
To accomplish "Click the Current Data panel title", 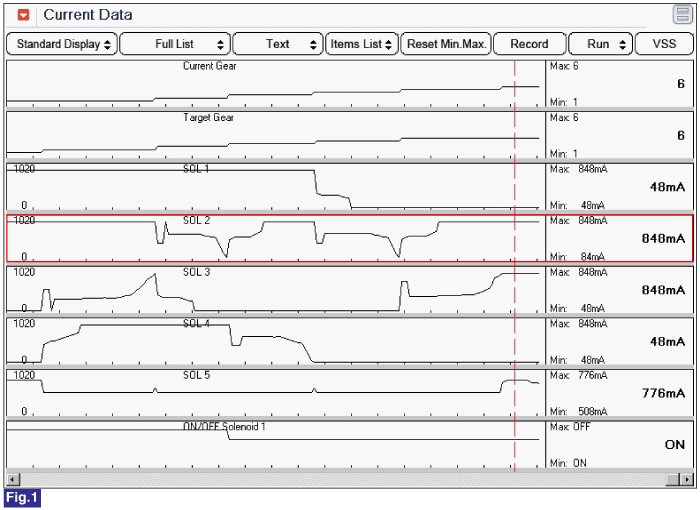I will (88, 15).
